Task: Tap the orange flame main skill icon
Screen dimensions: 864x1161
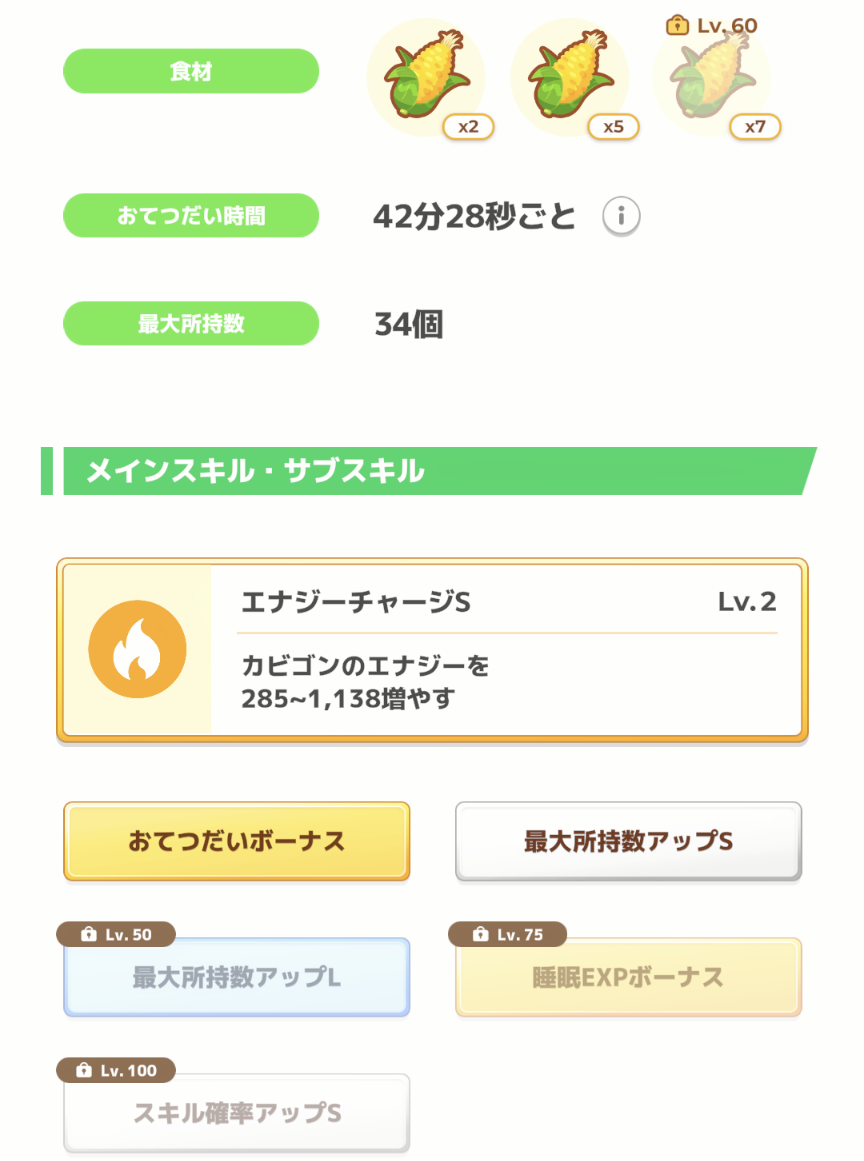Action: pos(138,649)
